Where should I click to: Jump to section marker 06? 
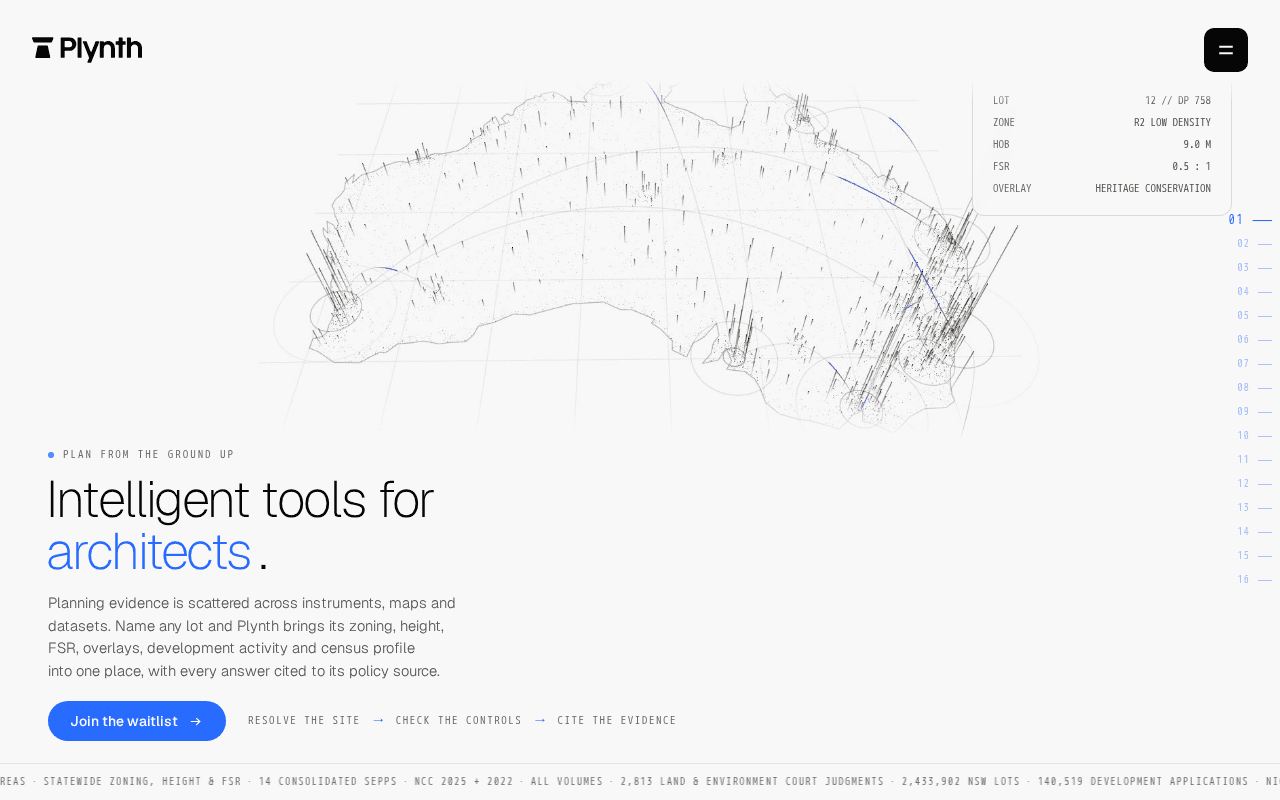pos(1254,340)
